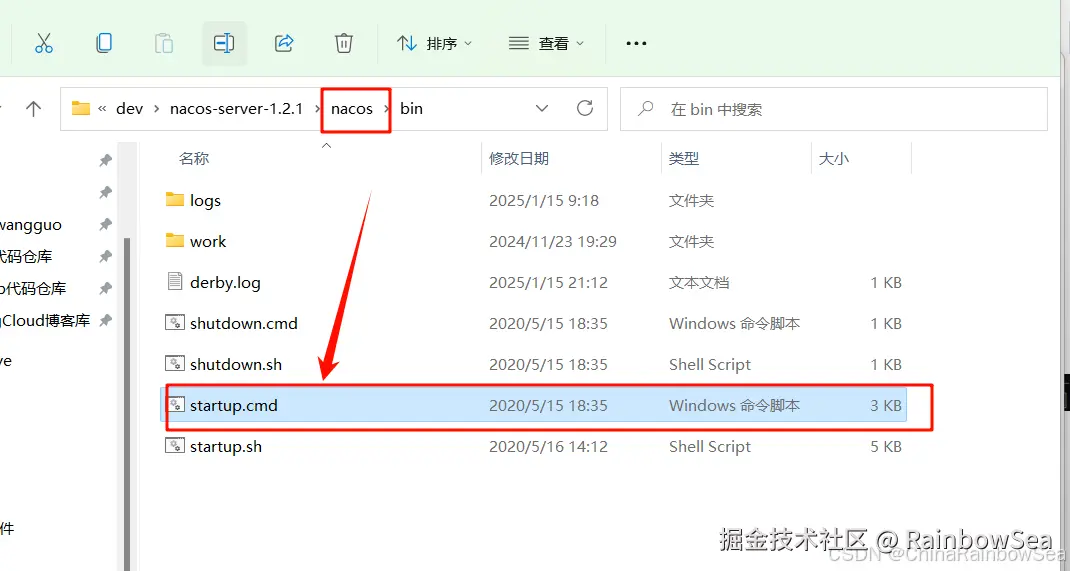
Task: Open the 排序 sort dropdown
Action: coord(435,44)
